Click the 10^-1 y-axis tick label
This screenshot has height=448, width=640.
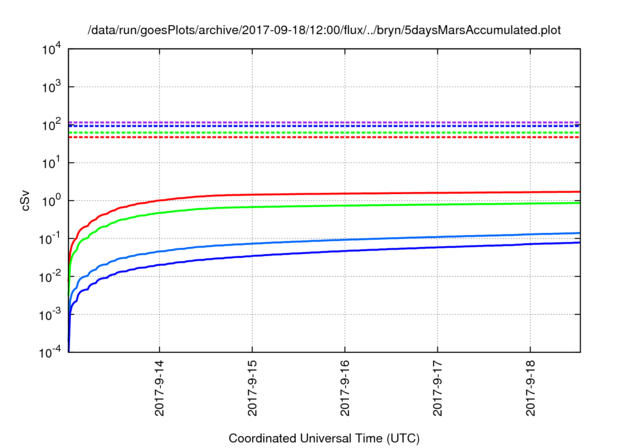[50, 239]
